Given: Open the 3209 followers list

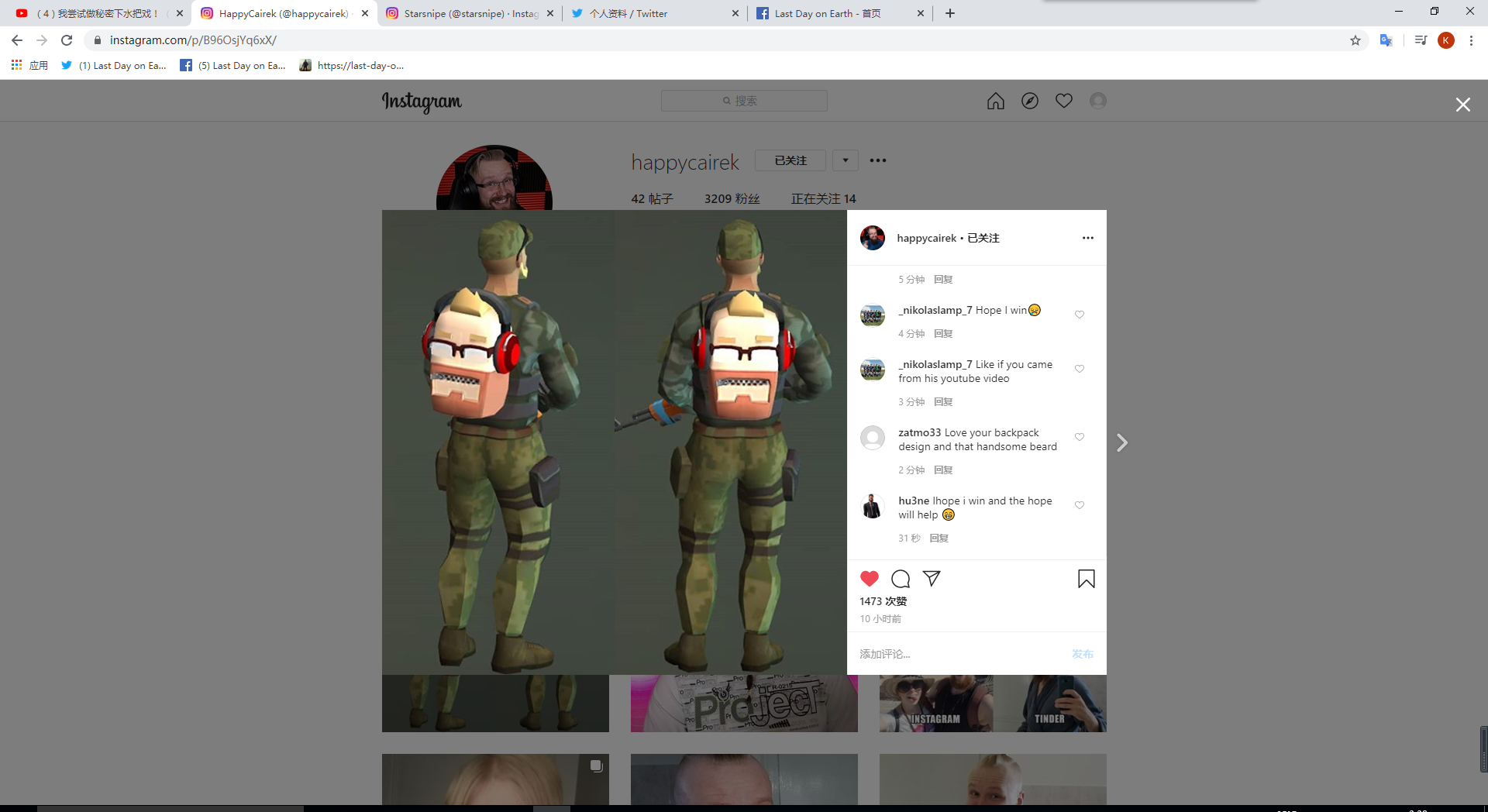Looking at the screenshot, I should click(x=732, y=199).
